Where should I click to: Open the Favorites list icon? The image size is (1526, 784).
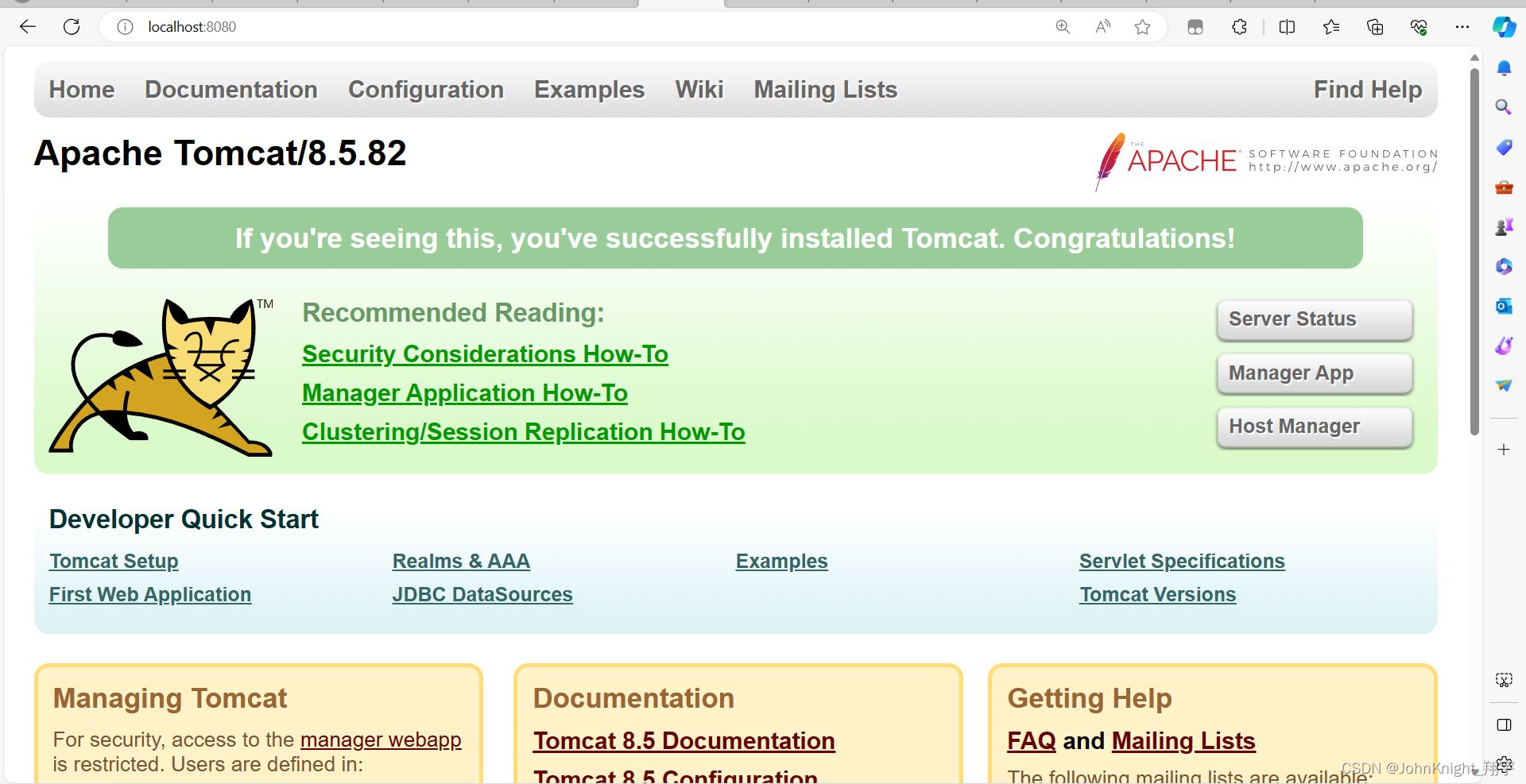coord(1331,27)
